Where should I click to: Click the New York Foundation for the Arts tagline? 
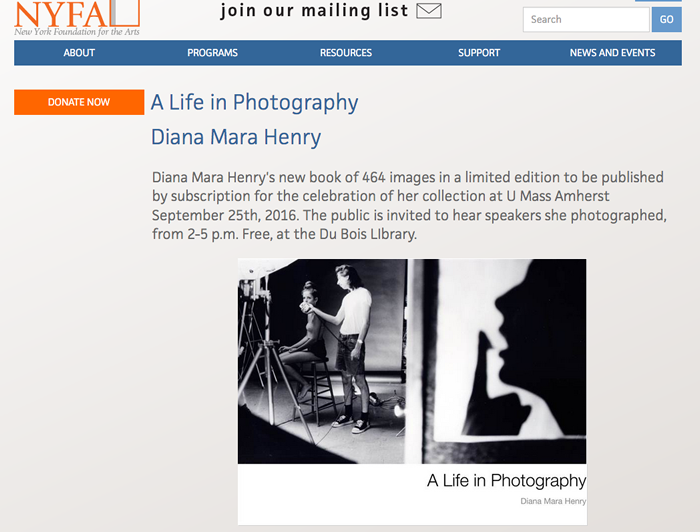click(x=77, y=32)
